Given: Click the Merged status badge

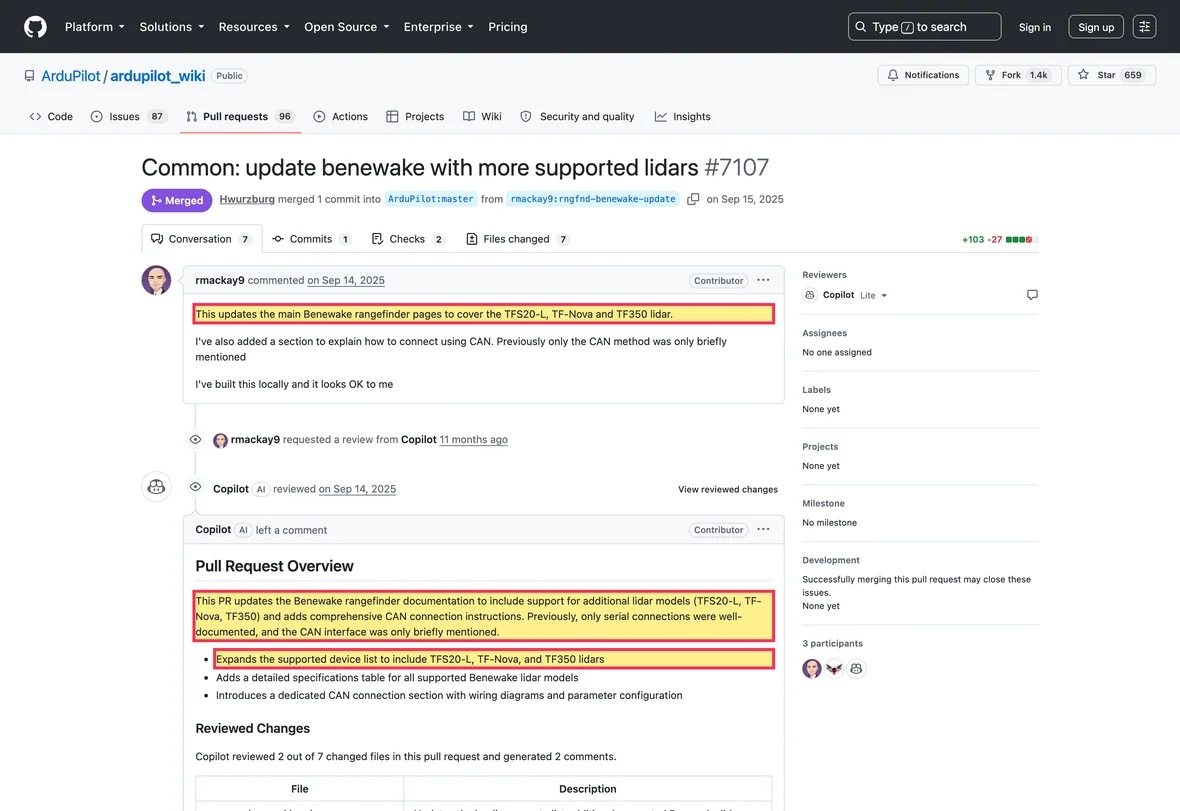Looking at the screenshot, I should (x=177, y=200).
